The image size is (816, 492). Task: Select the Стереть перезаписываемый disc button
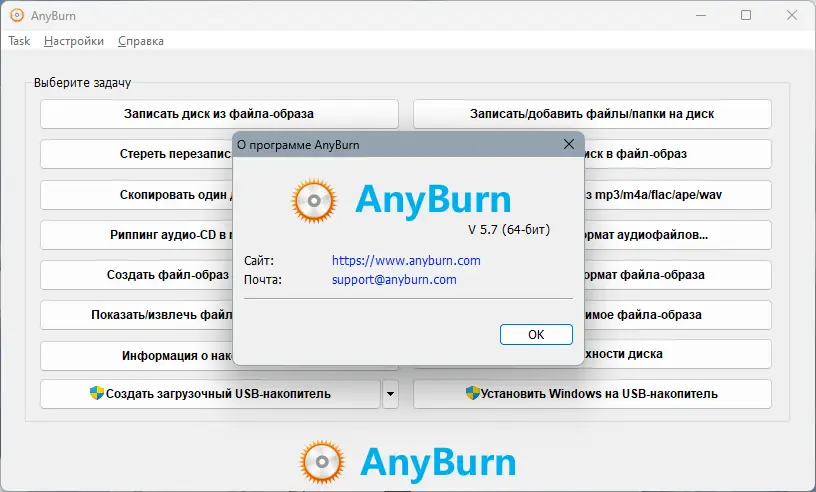(136, 154)
